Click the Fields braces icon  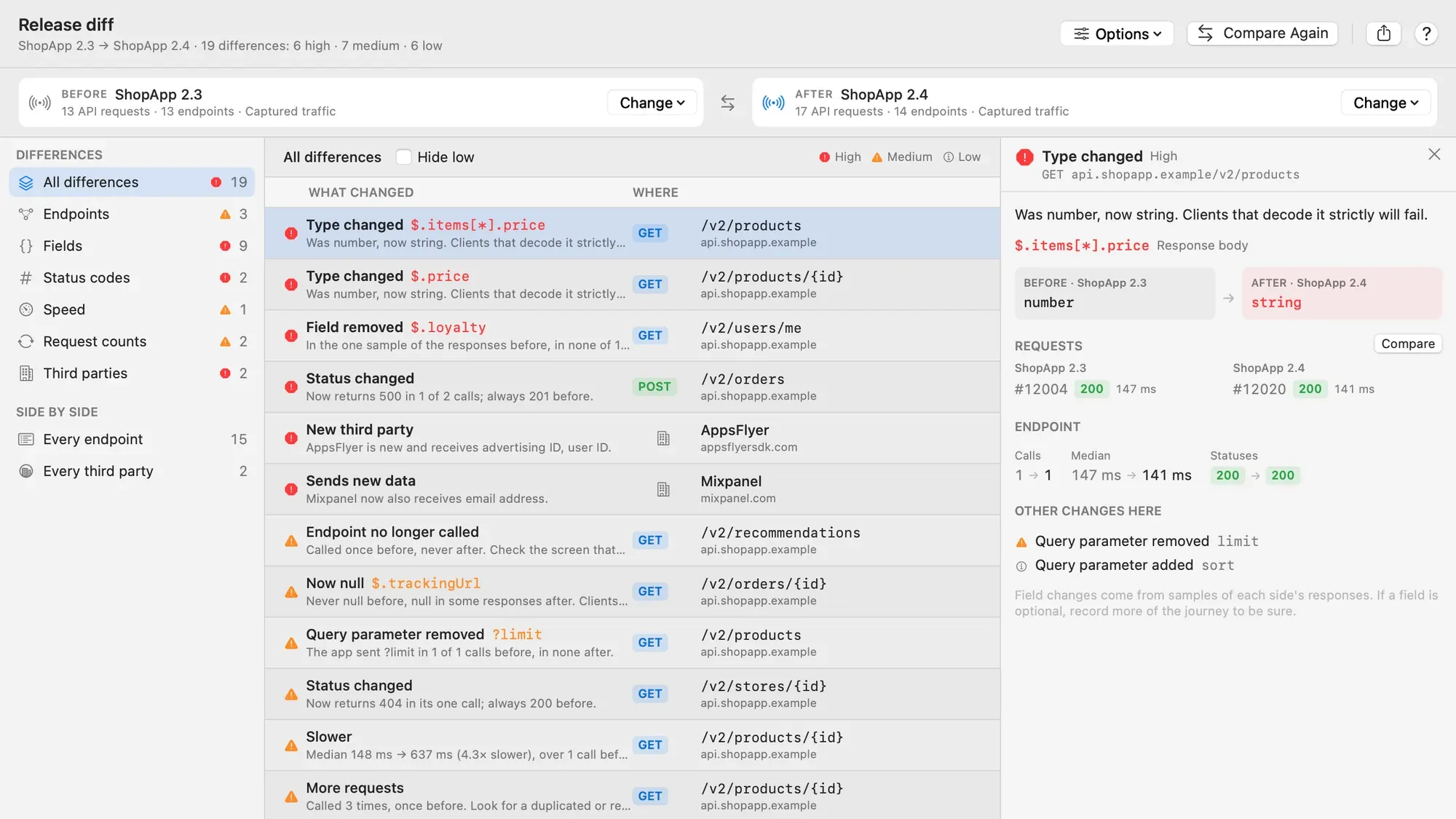pos(26,246)
